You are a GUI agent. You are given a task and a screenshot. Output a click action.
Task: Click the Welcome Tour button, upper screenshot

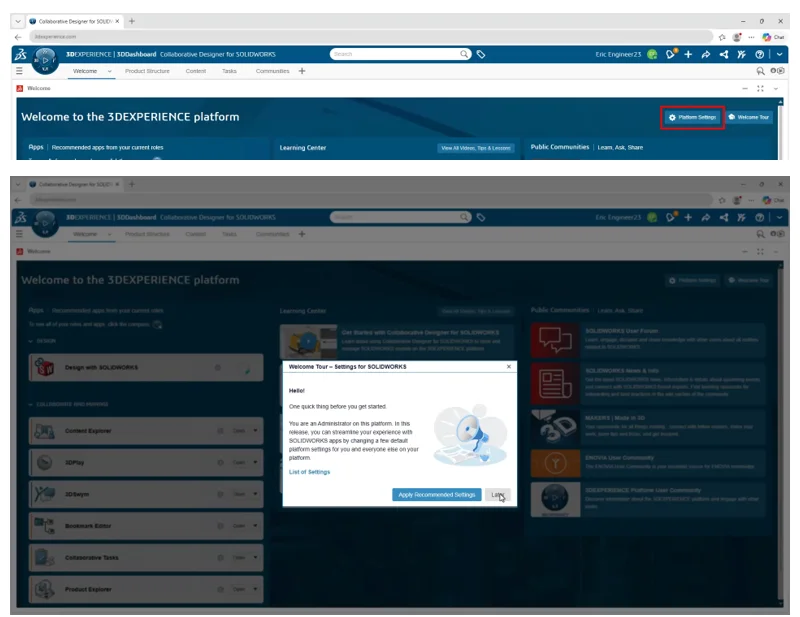pyautogui.click(x=748, y=117)
